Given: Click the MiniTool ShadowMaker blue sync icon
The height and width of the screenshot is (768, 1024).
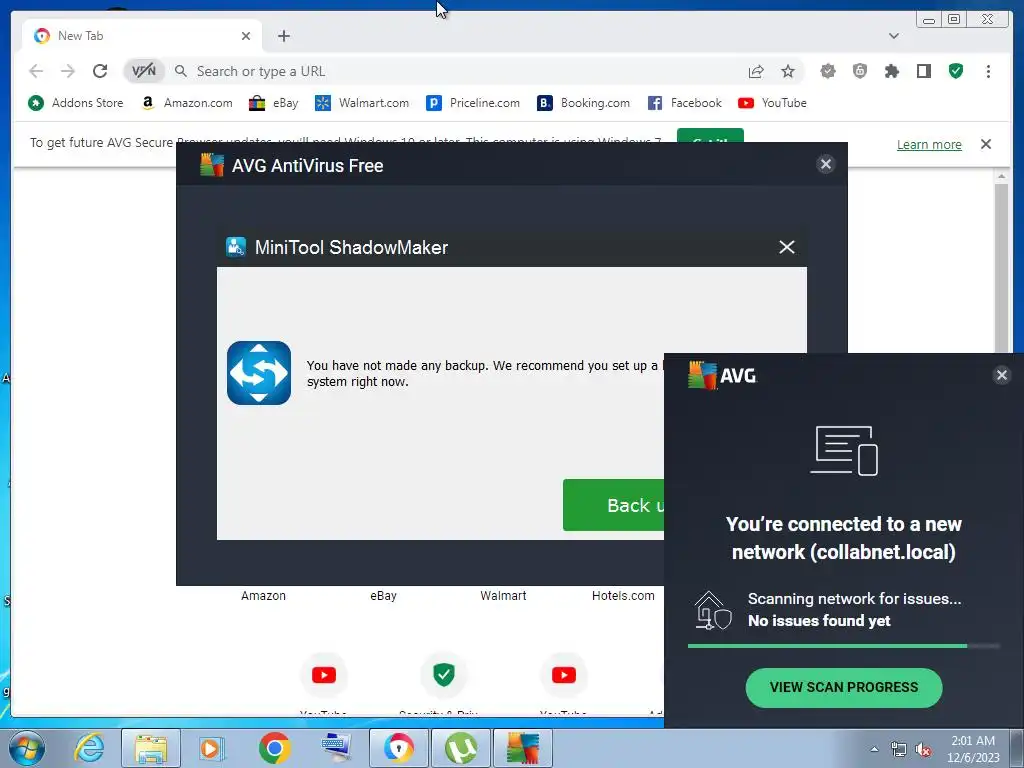Looking at the screenshot, I should [x=259, y=373].
